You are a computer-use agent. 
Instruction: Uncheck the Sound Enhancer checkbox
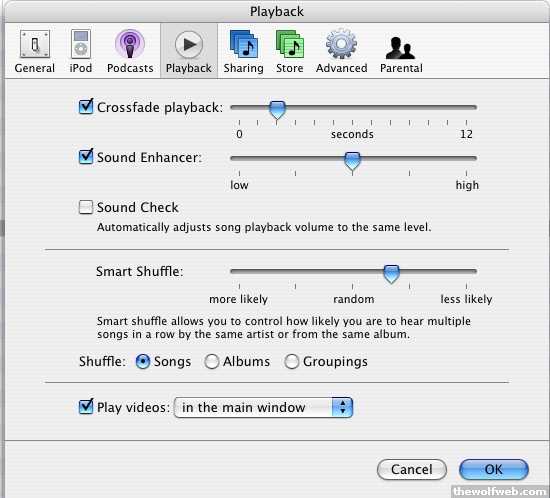point(86,157)
